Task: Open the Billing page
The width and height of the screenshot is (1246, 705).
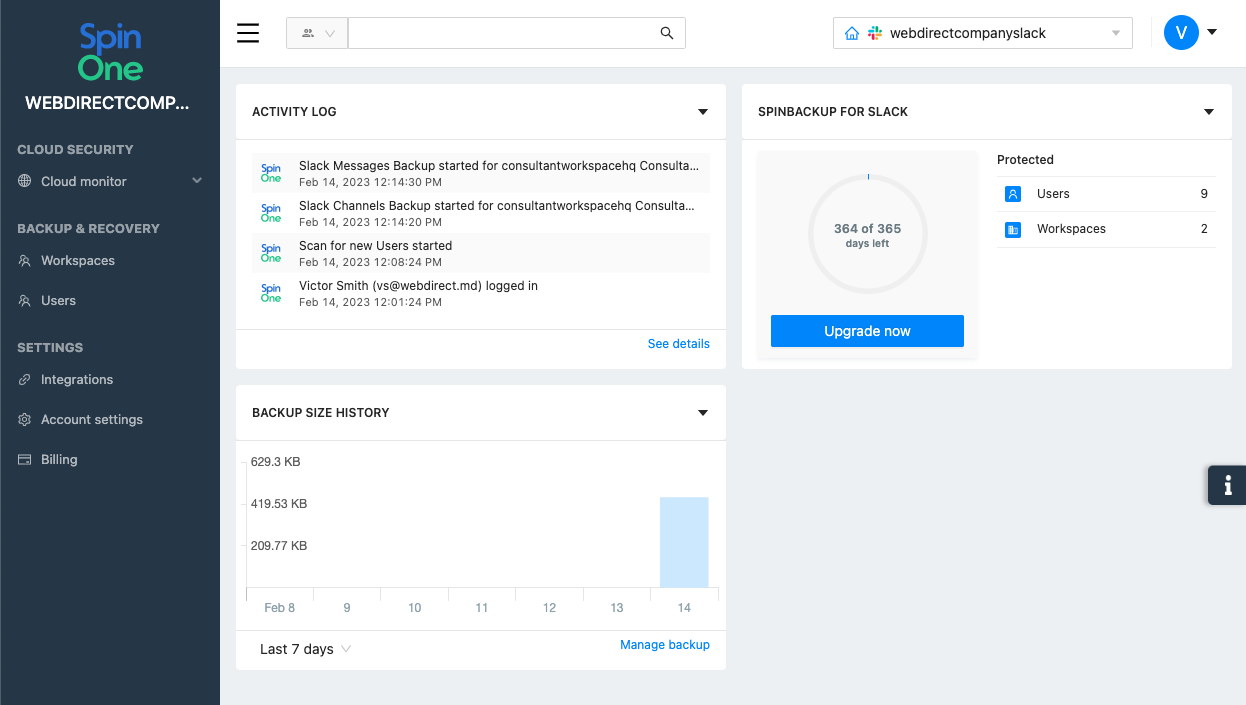Action: (59, 459)
